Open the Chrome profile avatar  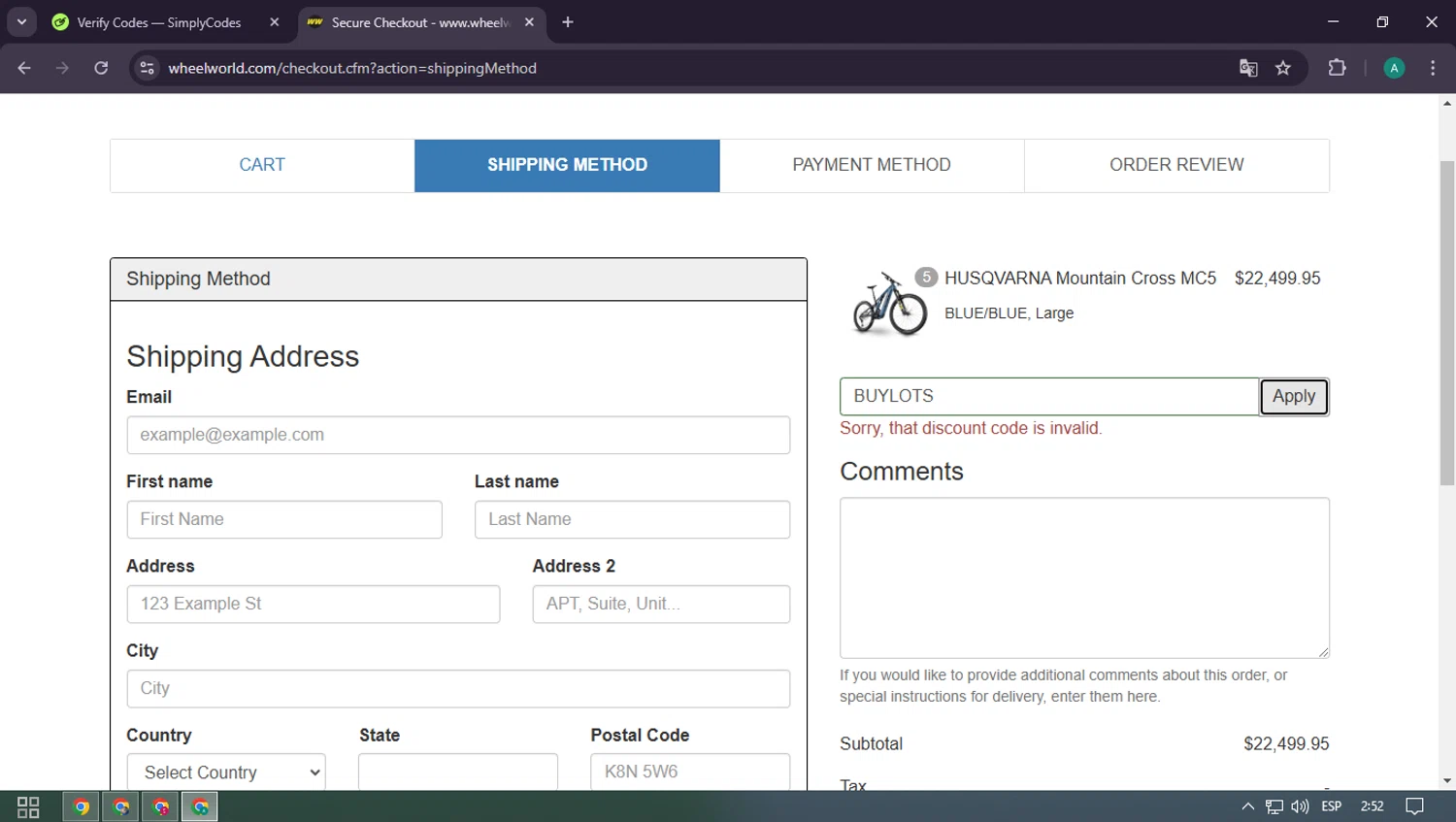1394,68
